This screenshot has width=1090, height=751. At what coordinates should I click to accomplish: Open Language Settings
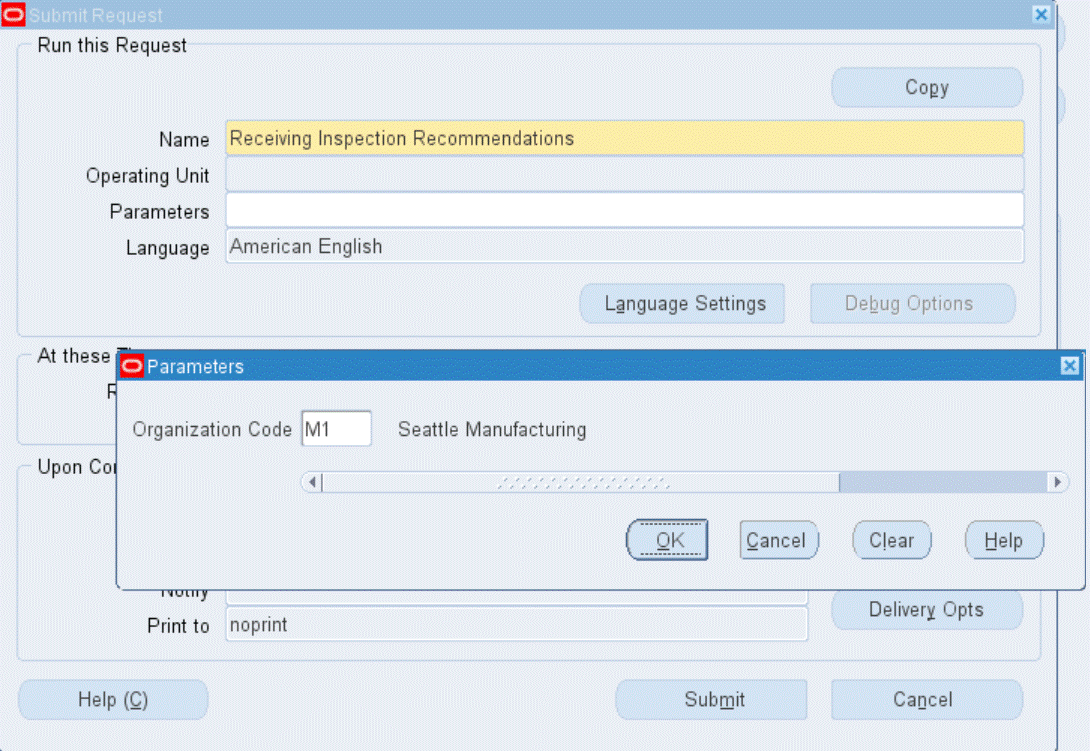tap(683, 303)
